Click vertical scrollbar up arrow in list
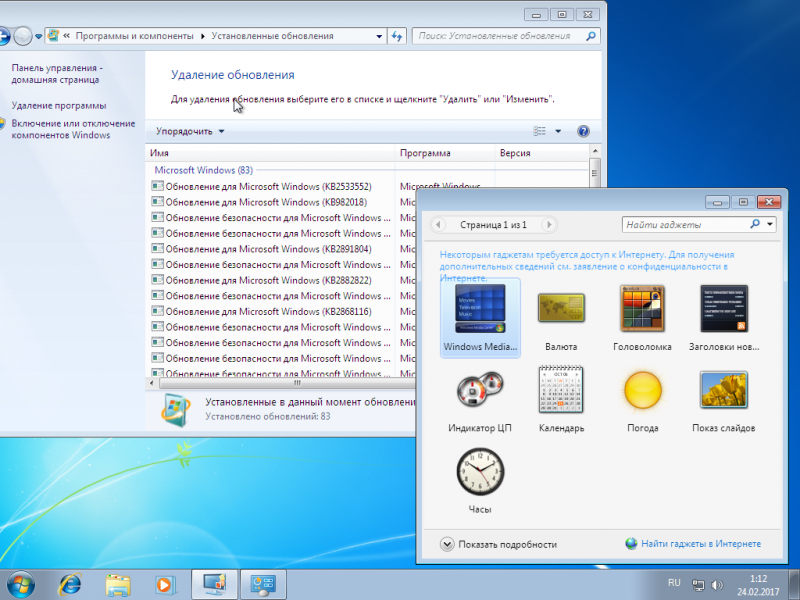The image size is (800, 600). [594, 151]
